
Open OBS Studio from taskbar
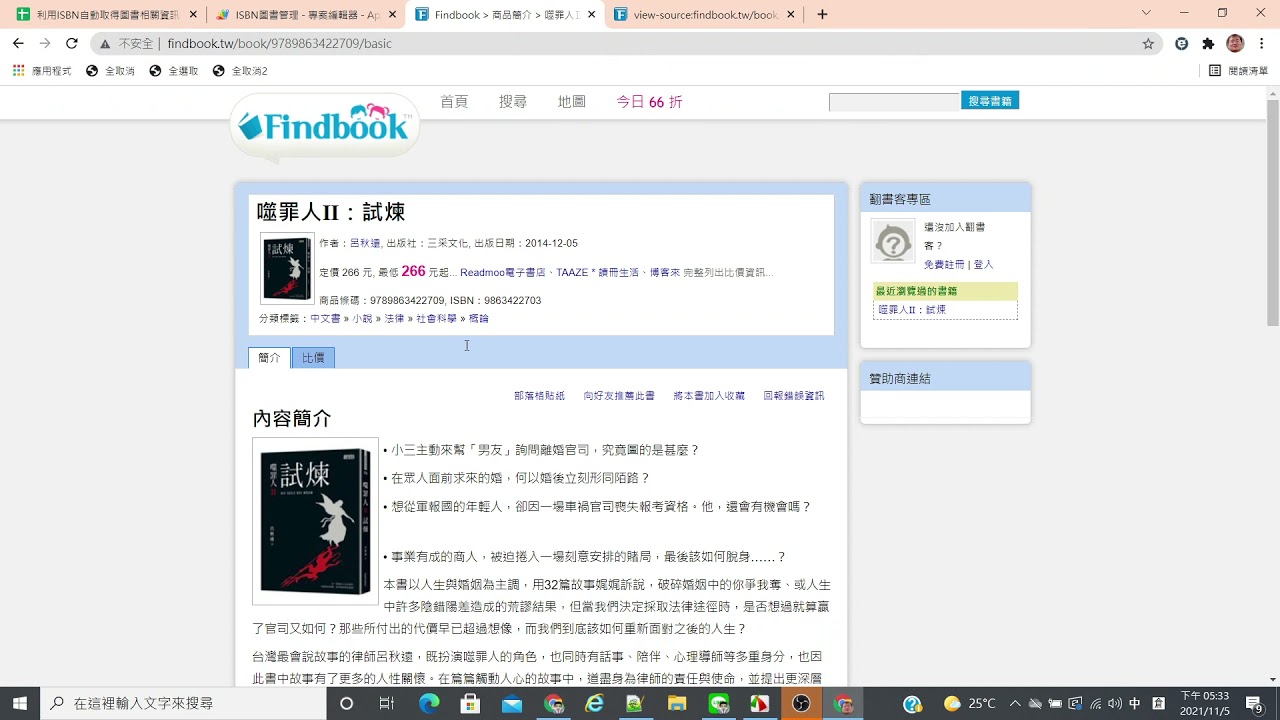pyautogui.click(x=801, y=703)
